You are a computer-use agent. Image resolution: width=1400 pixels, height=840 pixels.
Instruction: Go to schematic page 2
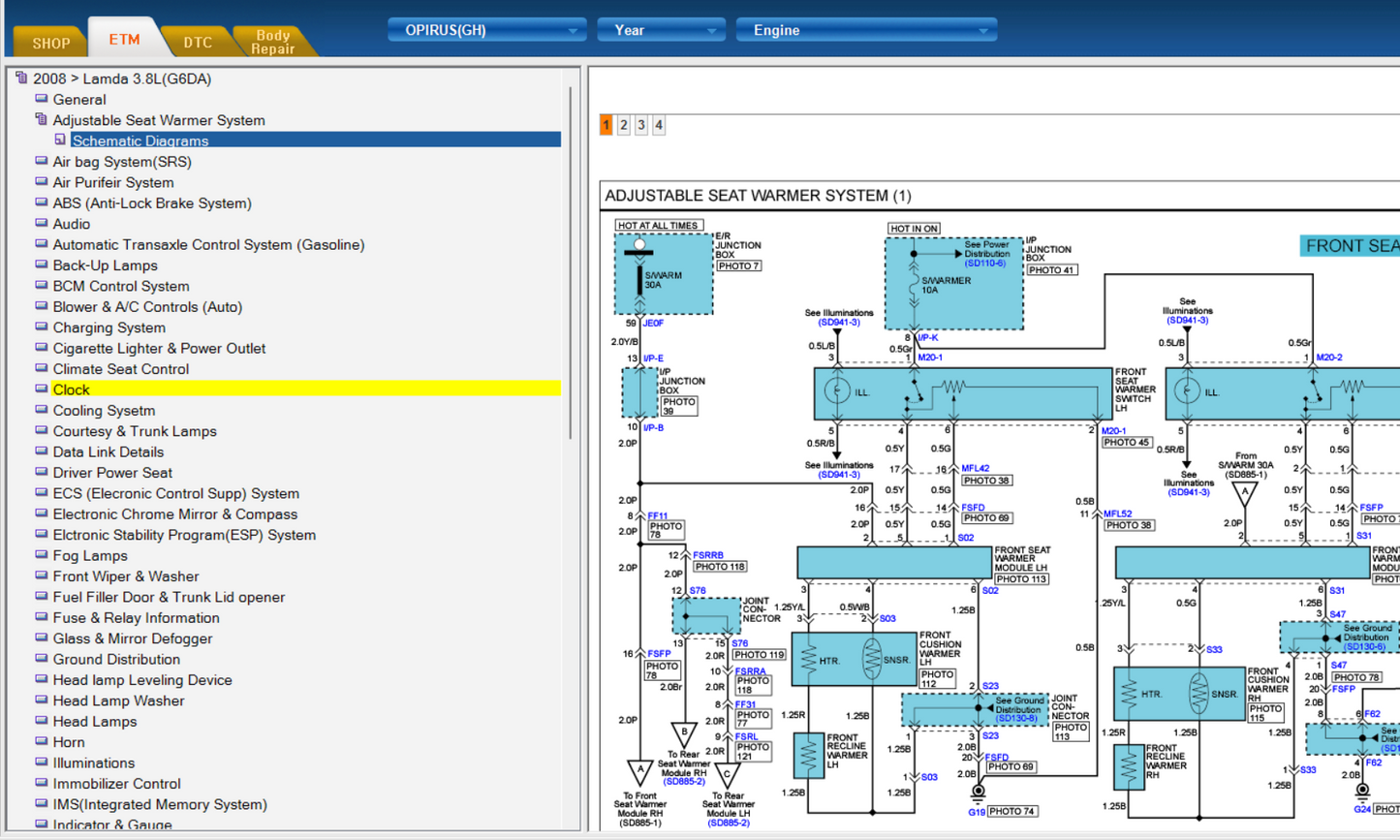pos(624,125)
